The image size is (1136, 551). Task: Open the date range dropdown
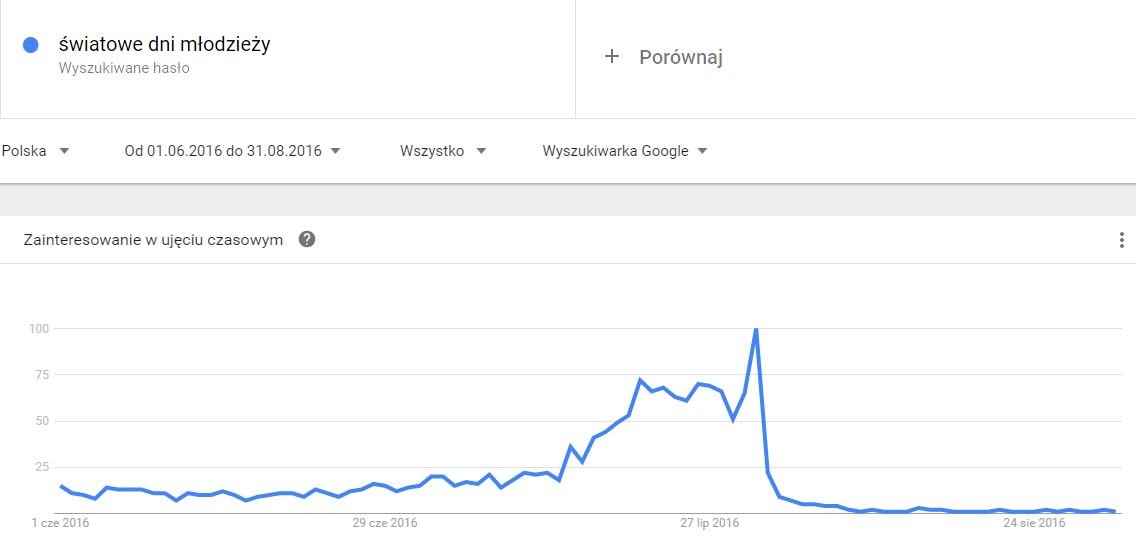(232, 151)
